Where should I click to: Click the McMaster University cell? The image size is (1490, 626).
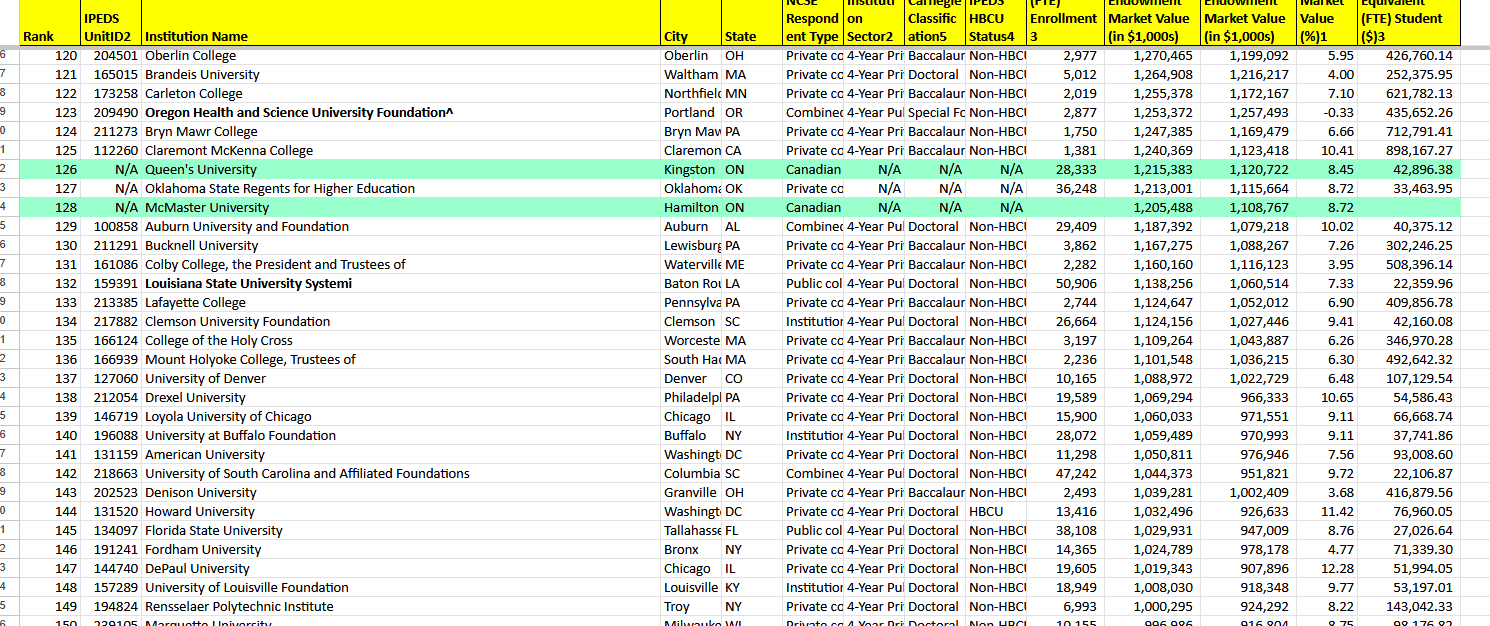(x=401, y=208)
